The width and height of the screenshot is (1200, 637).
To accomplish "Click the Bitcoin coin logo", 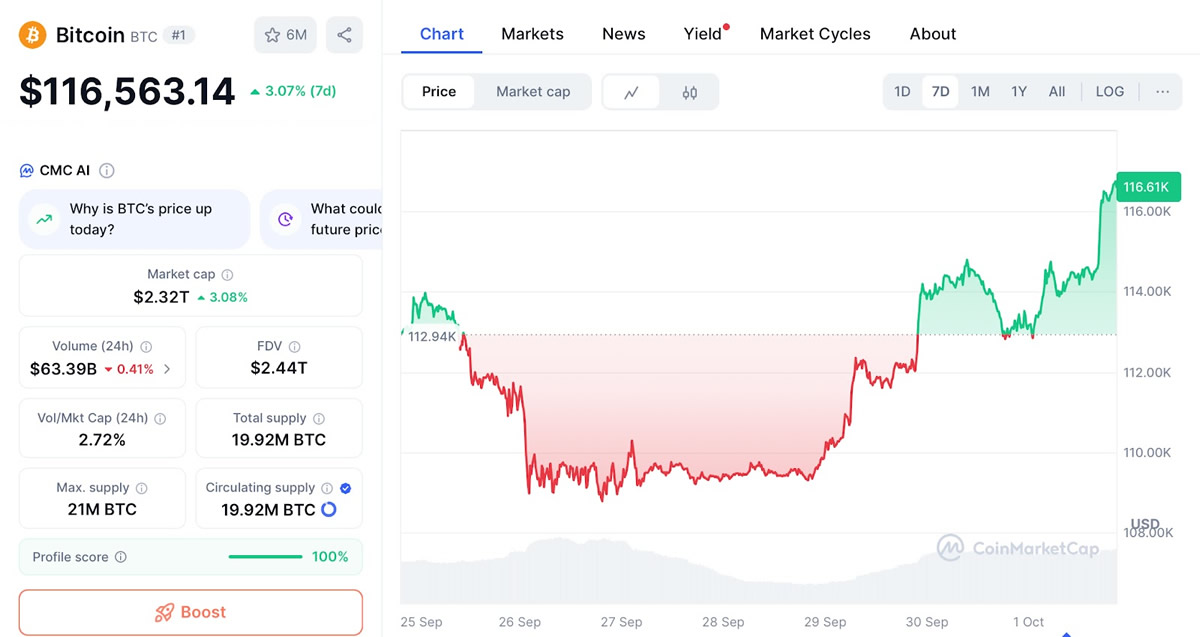I will 31,34.
